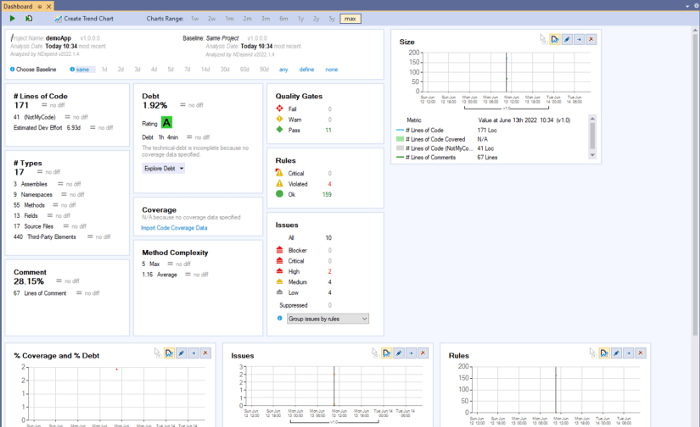700x427 pixels.
Task: Click the edit pencil icon on Size chart
Action: [567, 39]
